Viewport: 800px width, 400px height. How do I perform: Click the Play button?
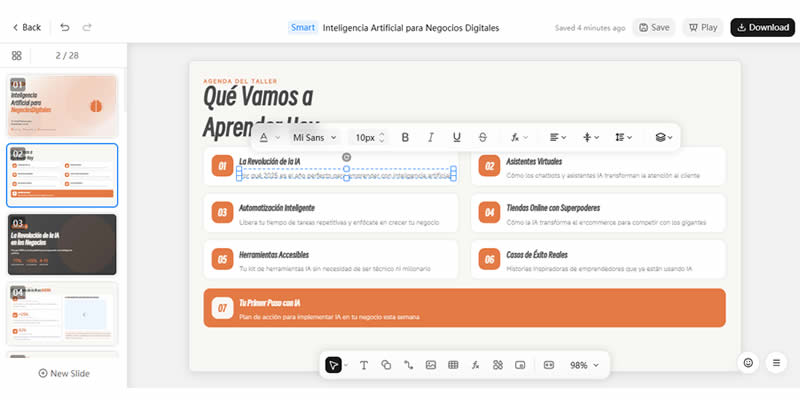tap(702, 27)
